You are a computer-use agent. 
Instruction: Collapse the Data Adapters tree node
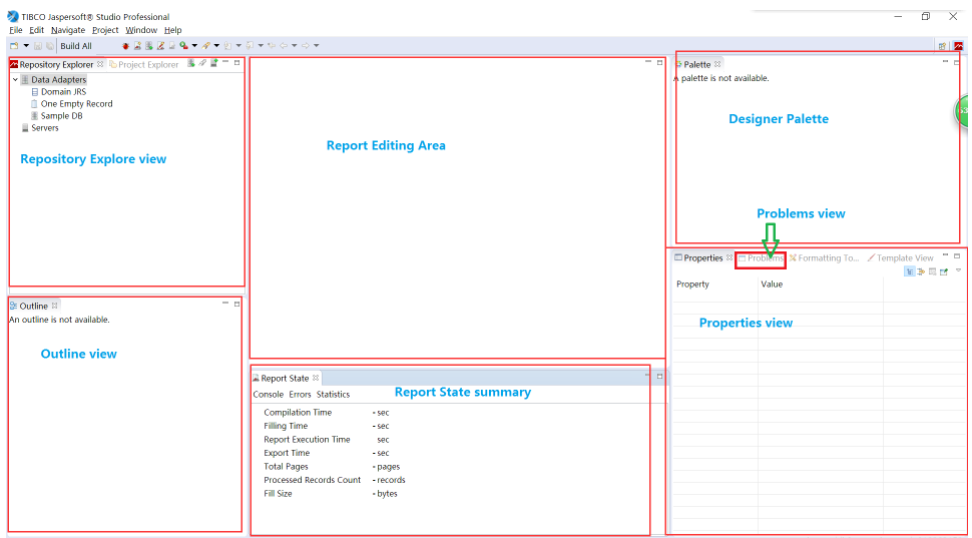click(x=15, y=80)
